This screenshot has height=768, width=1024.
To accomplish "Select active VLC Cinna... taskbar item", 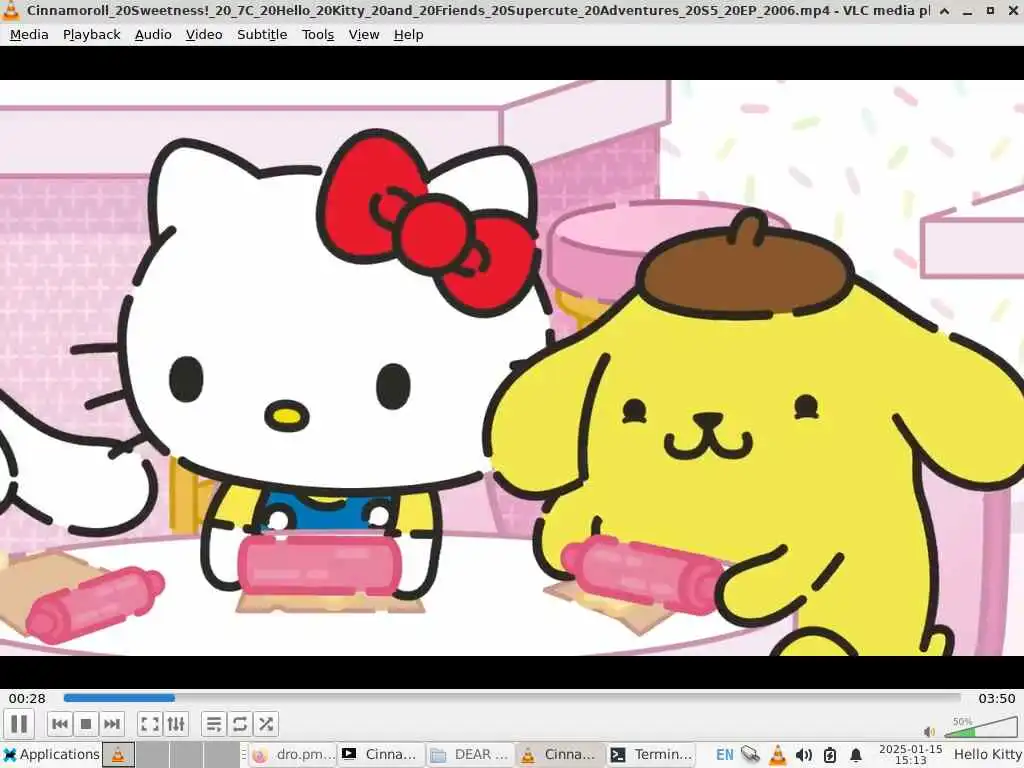I will (559, 755).
